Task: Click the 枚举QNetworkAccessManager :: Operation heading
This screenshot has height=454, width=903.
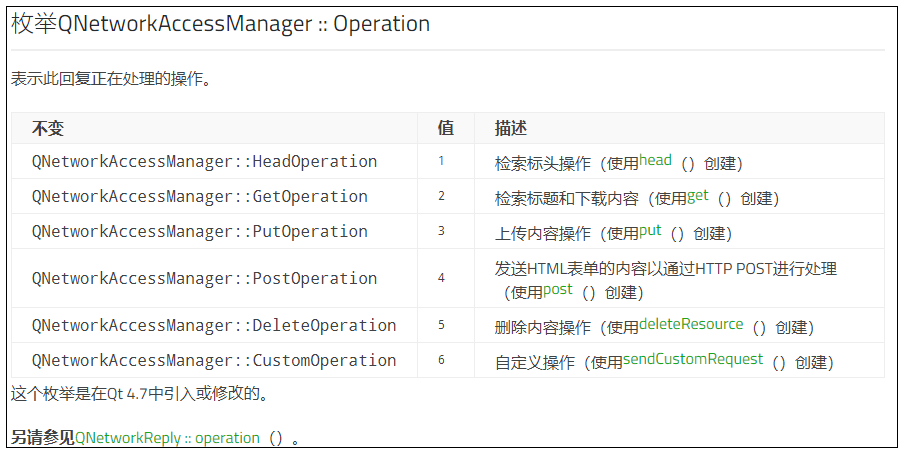Action: coord(221,24)
